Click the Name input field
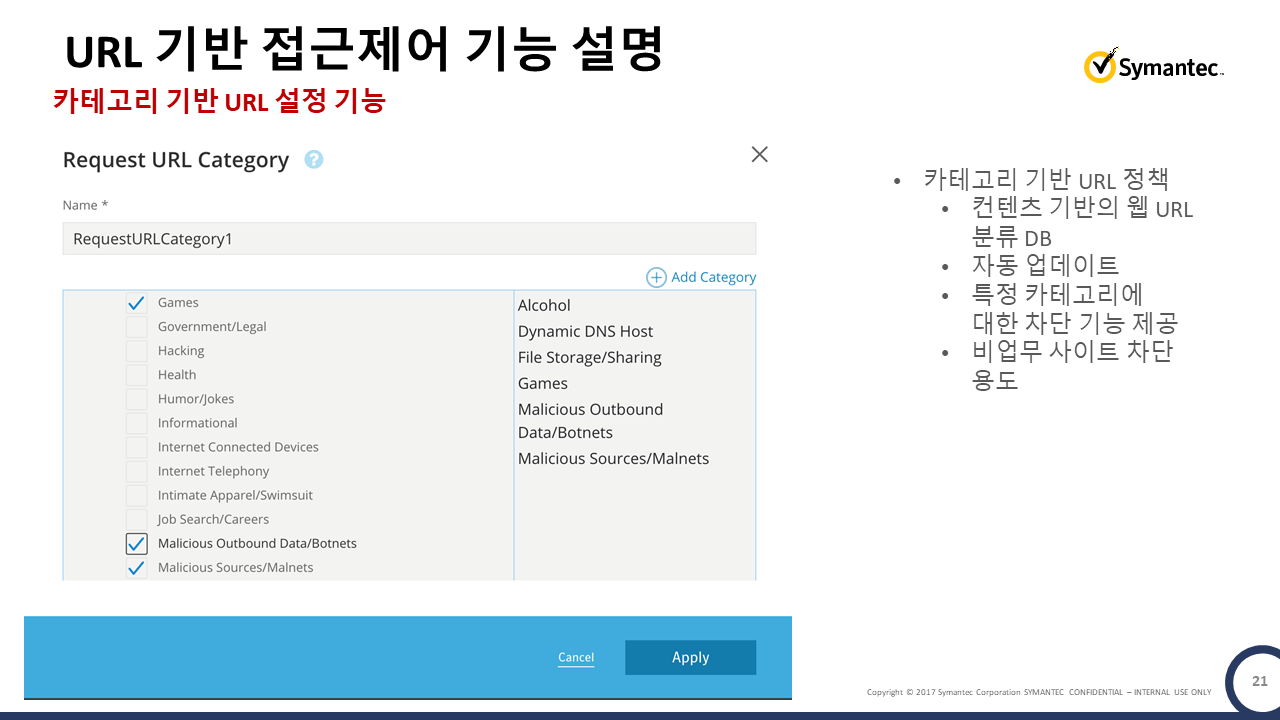 (x=409, y=239)
